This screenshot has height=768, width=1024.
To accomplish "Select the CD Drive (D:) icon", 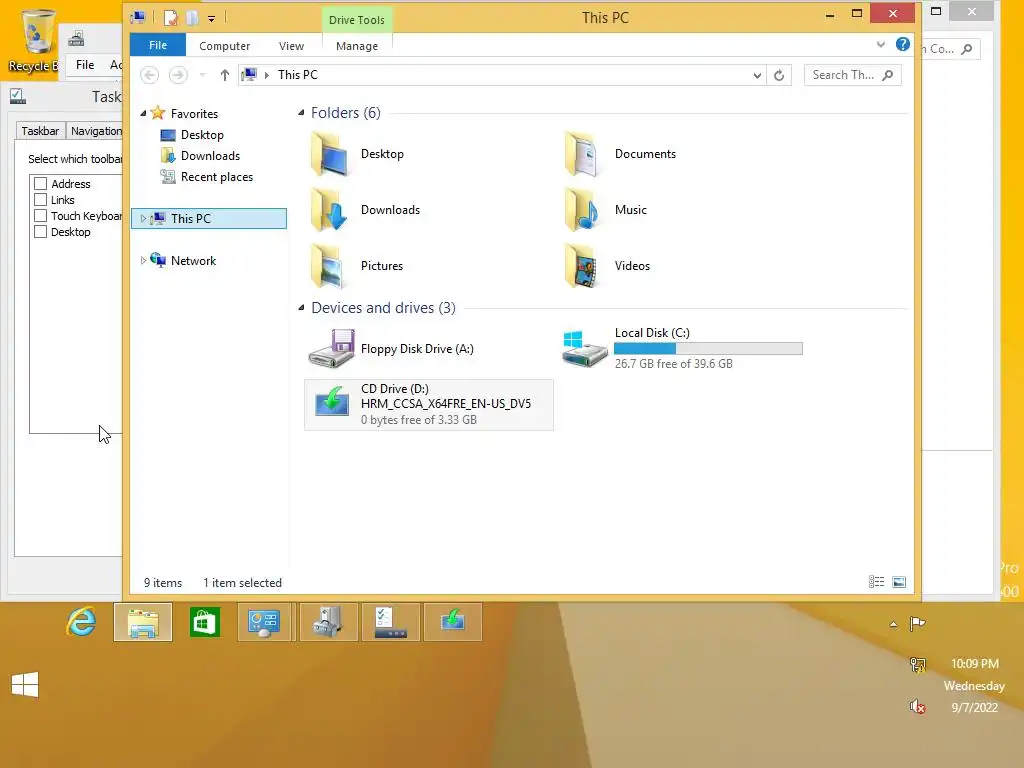I will 332,402.
